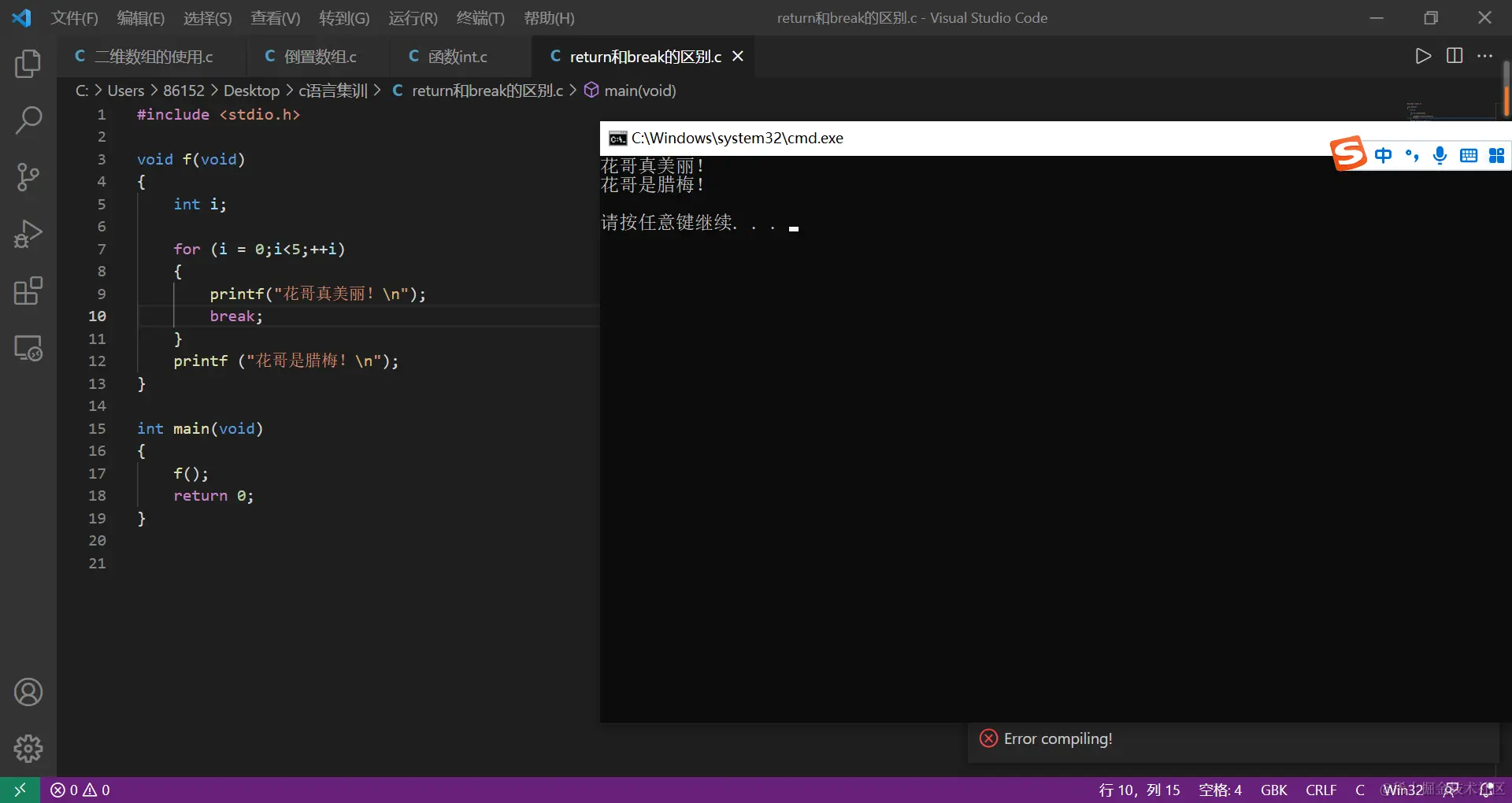This screenshot has width=1512, height=803.
Task: Toggle Sogou input Chinese/English mode
Action: (1383, 155)
